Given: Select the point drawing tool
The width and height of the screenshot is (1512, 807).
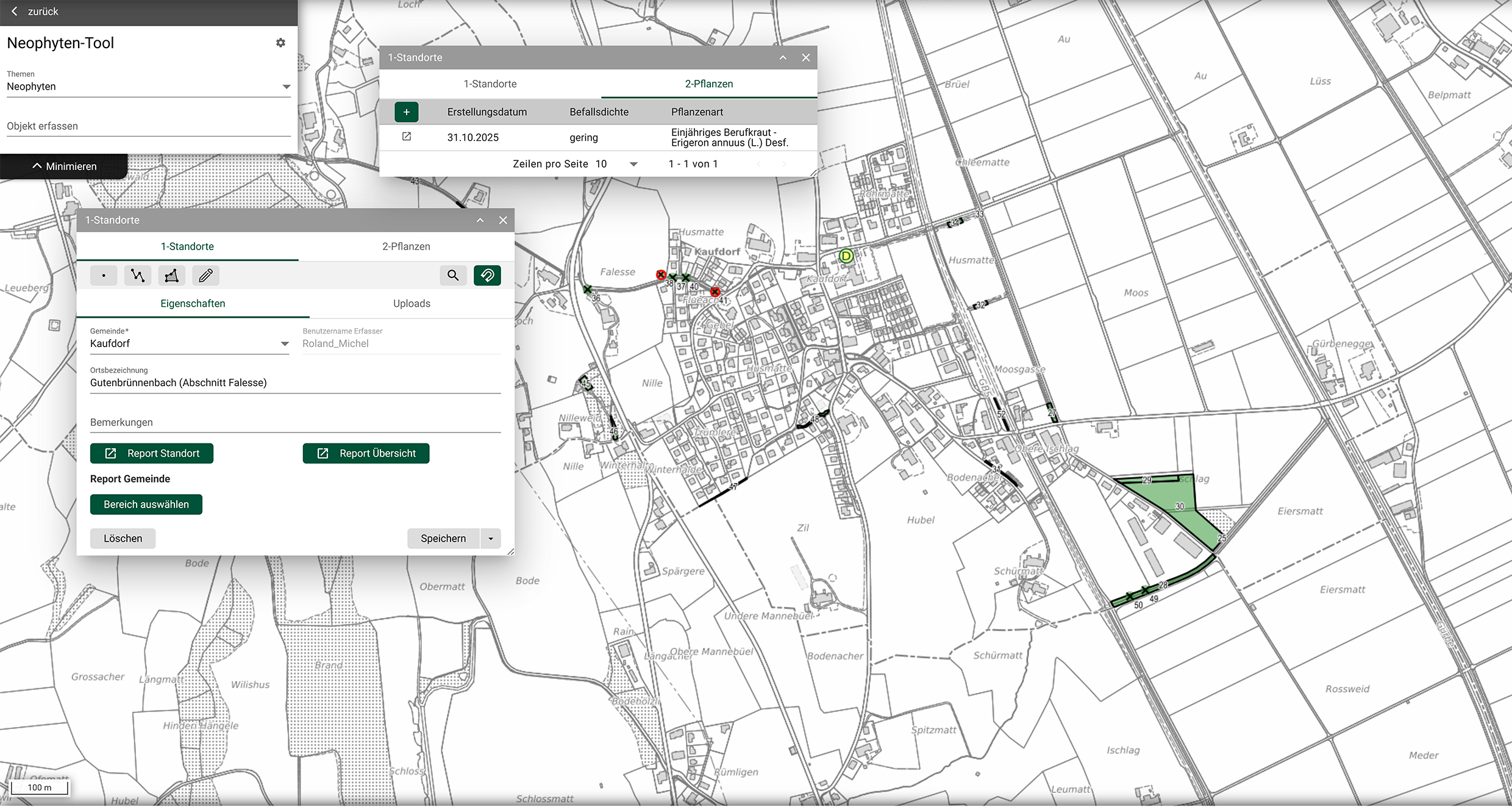Looking at the screenshot, I should click(x=104, y=276).
